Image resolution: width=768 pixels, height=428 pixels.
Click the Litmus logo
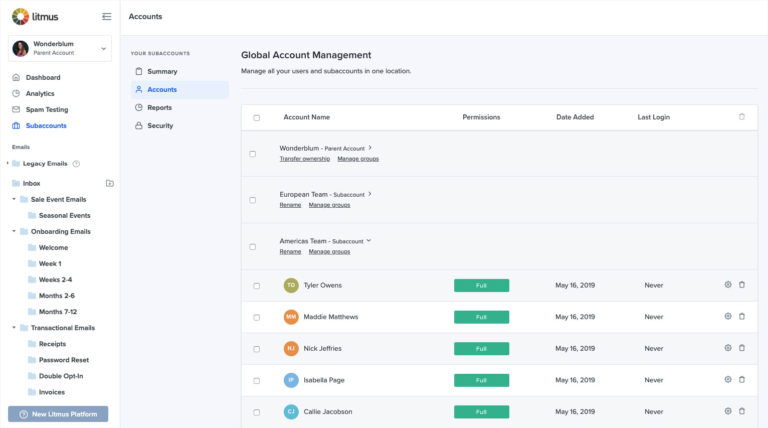[x=35, y=17]
